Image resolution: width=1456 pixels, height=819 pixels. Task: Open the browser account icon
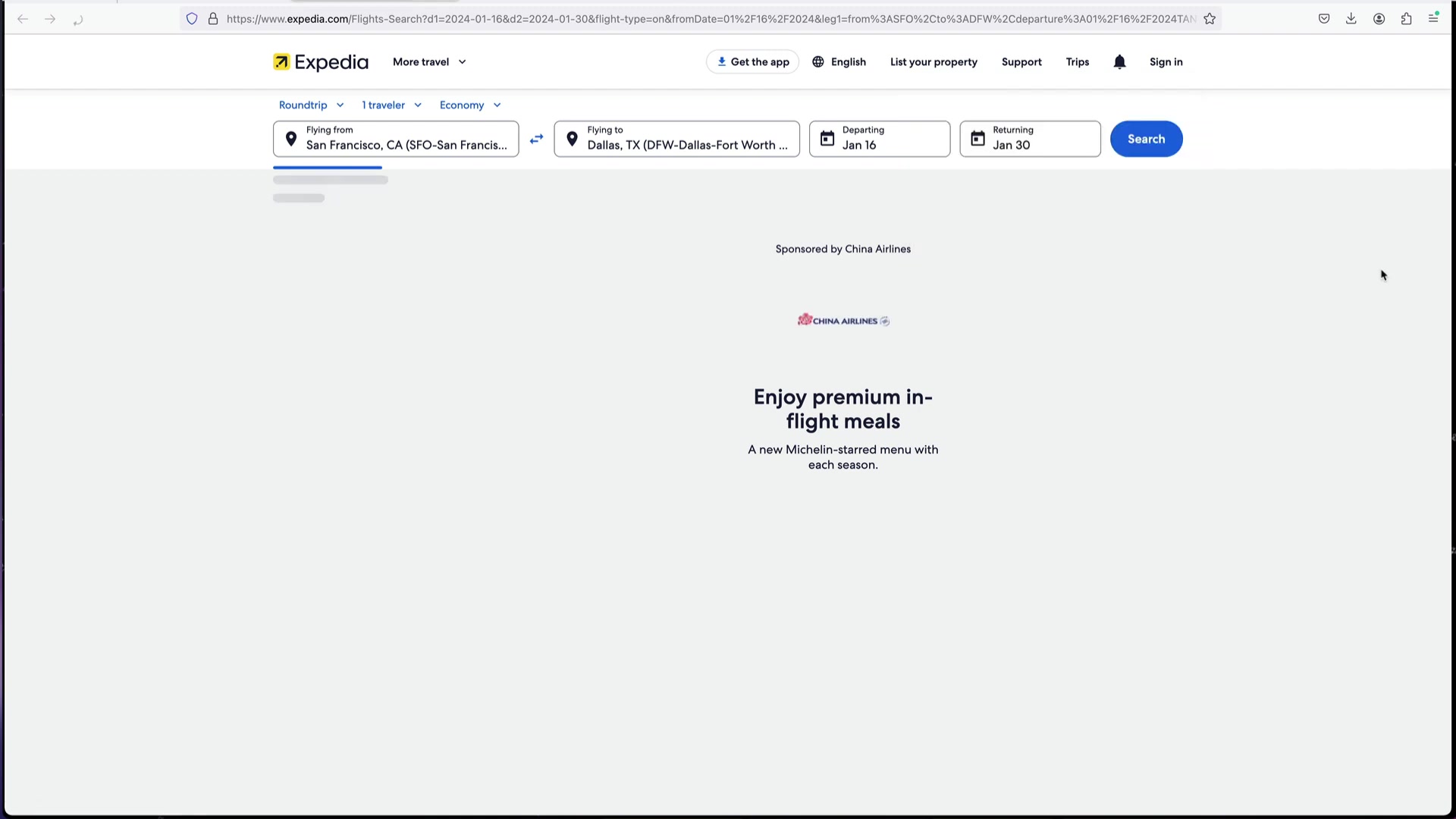click(x=1379, y=19)
